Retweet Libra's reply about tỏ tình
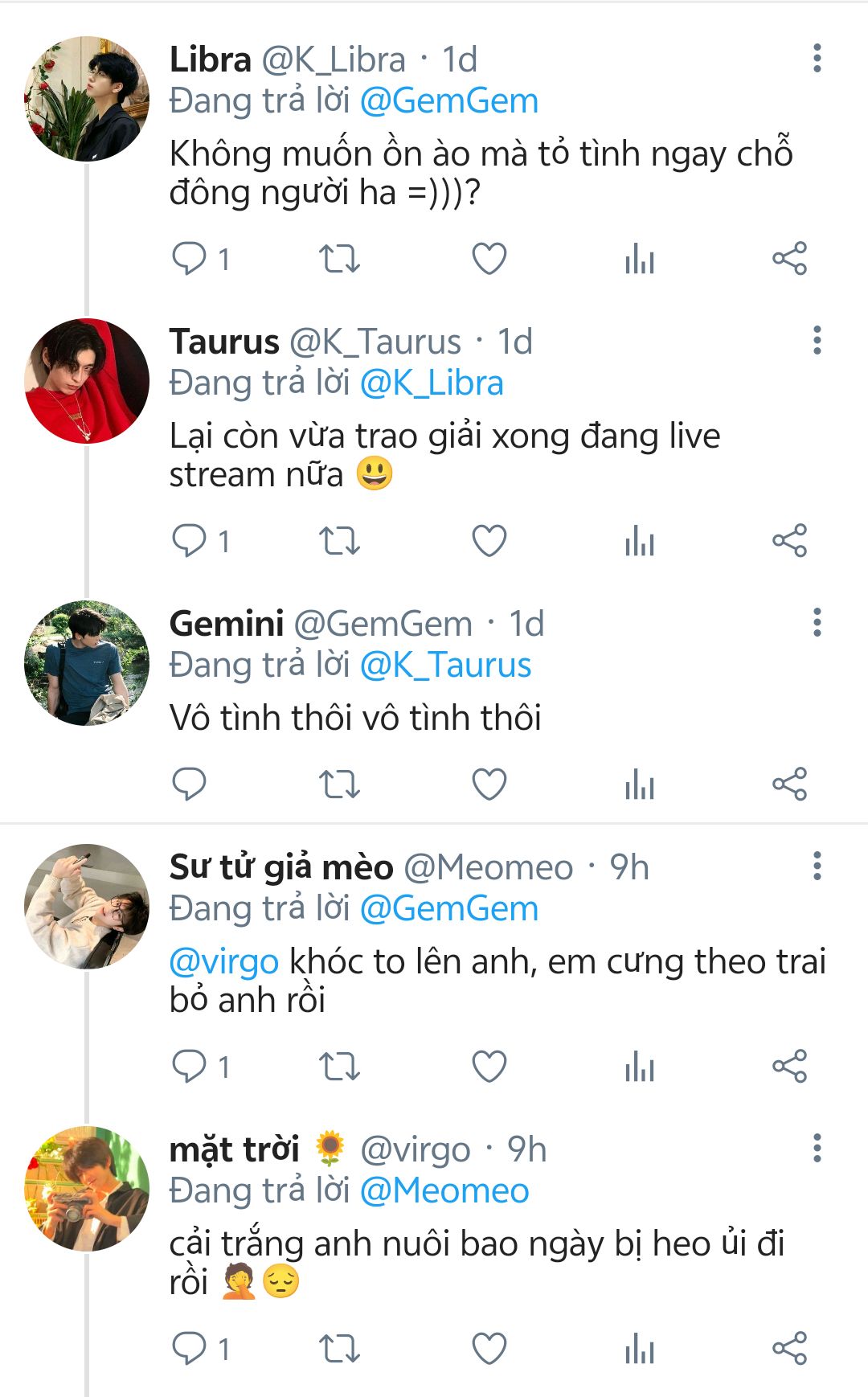Image resolution: width=868 pixels, height=1397 pixels. pos(339,259)
